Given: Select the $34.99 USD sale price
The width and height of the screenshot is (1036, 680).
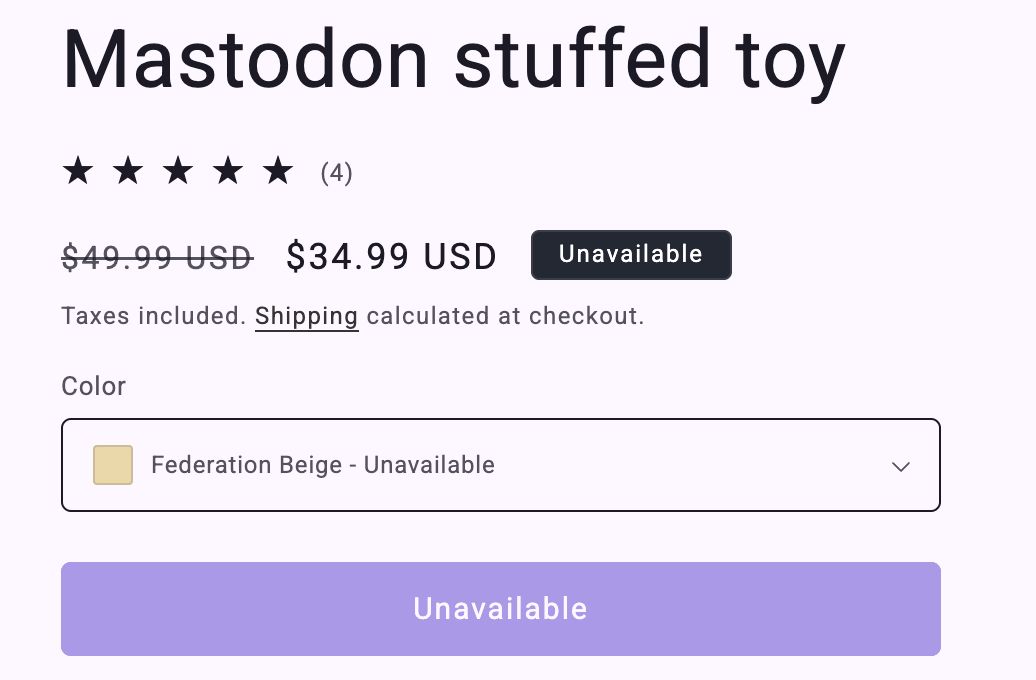Looking at the screenshot, I should [x=392, y=256].
